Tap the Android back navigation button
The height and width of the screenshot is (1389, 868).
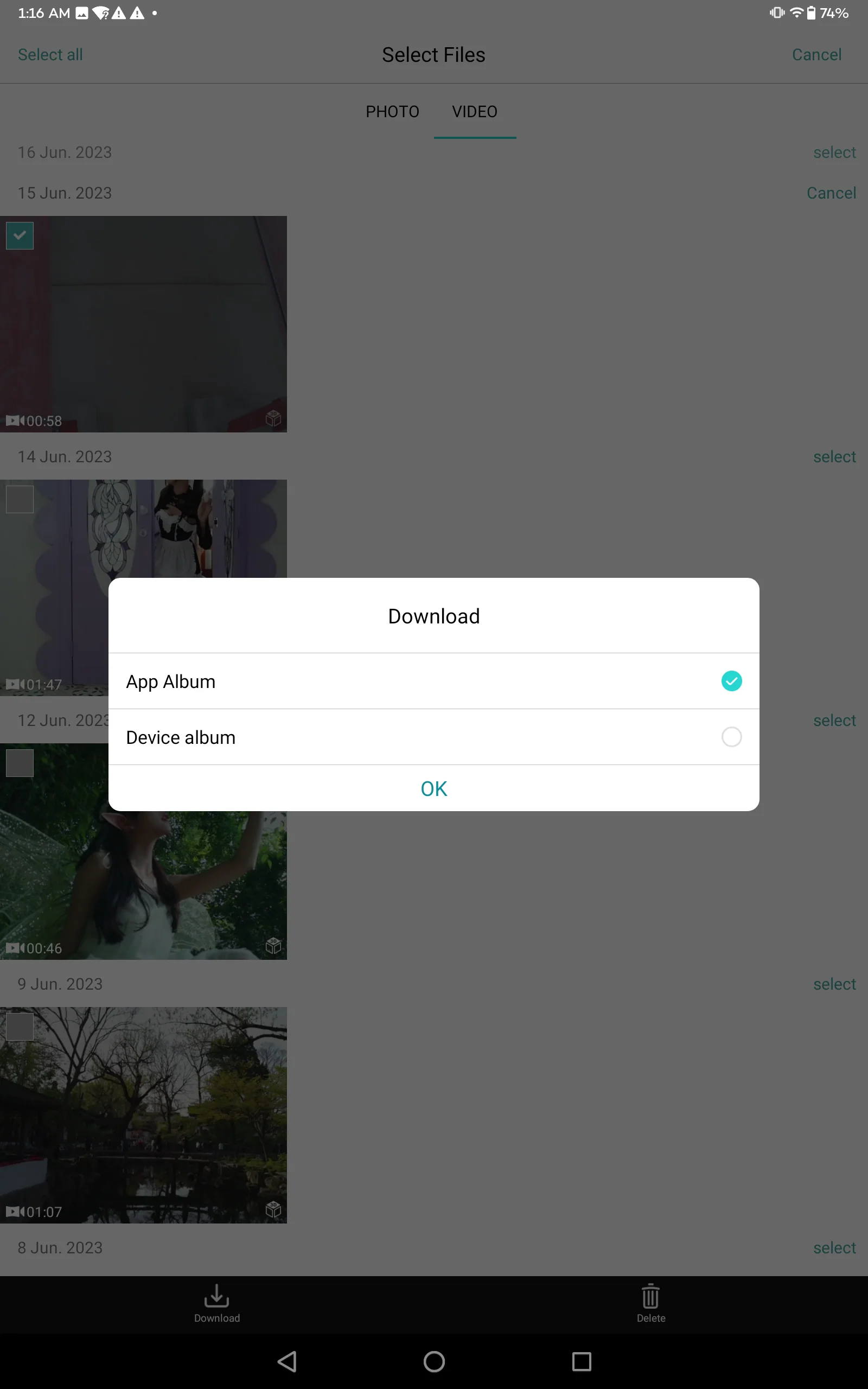tap(287, 1361)
